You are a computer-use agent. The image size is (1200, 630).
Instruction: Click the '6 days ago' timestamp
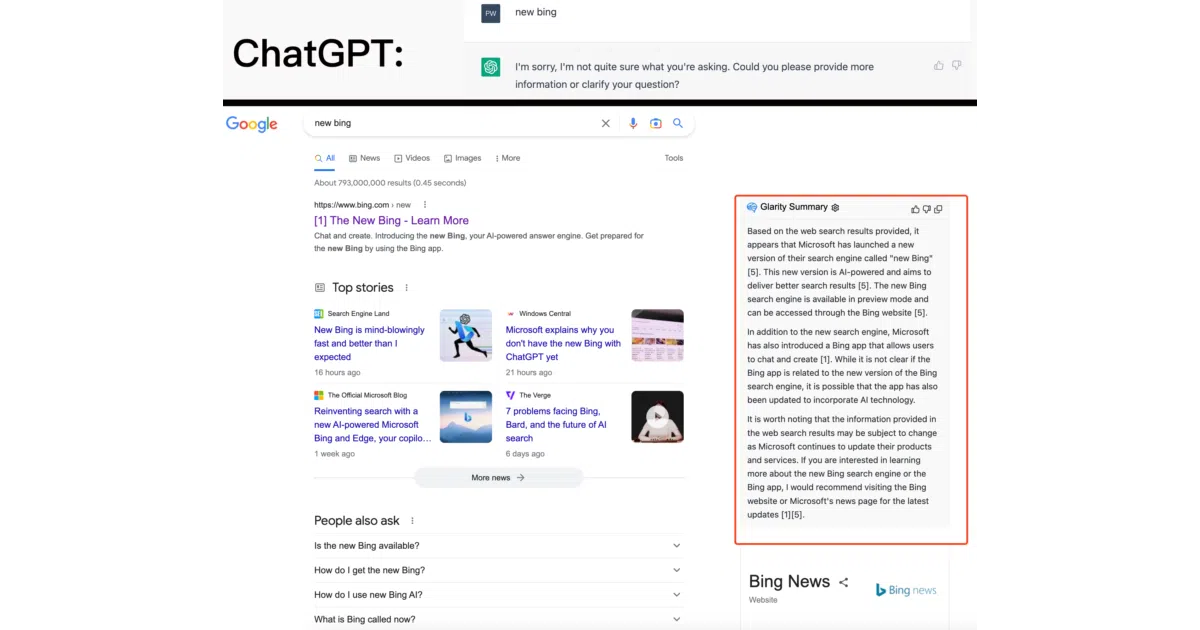click(525, 454)
